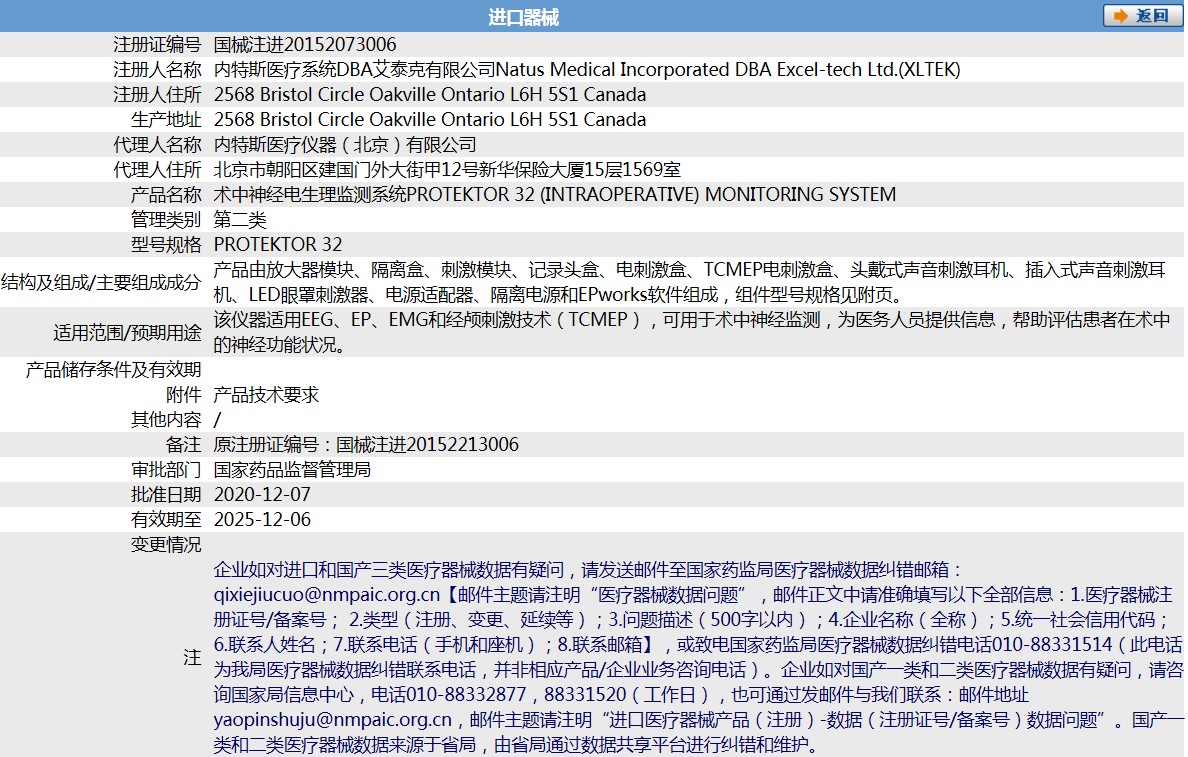Click the 其他内容 label
1188x757 pixels.
[x=166, y=419]
